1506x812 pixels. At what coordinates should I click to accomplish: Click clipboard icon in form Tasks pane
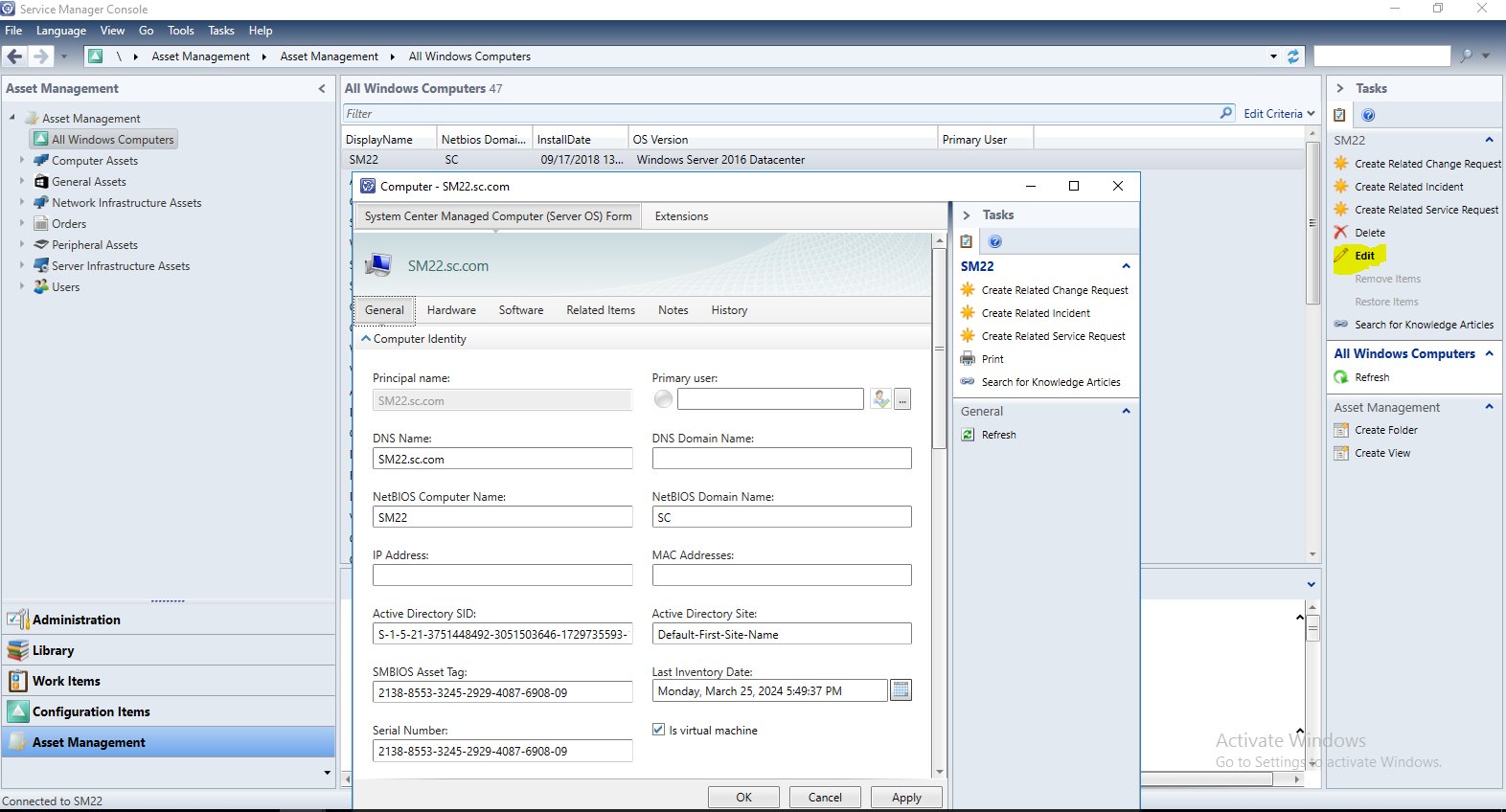click(x=967, y=241)
